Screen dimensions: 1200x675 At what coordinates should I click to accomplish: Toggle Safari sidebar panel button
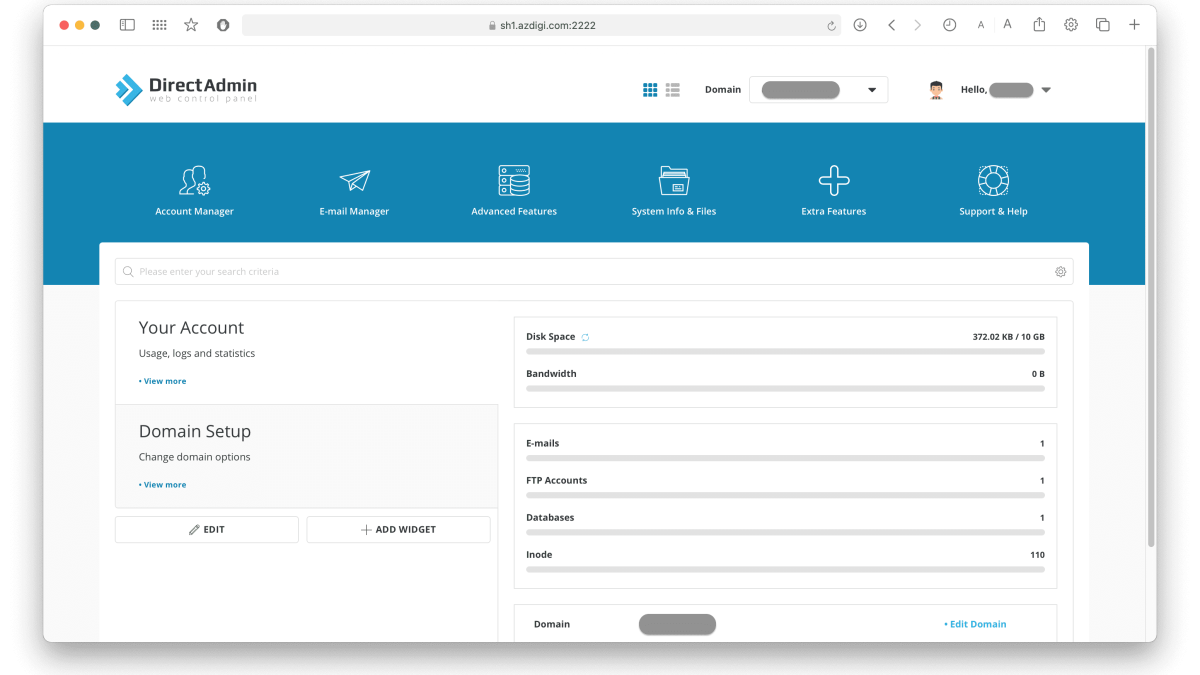coord(127,25)
